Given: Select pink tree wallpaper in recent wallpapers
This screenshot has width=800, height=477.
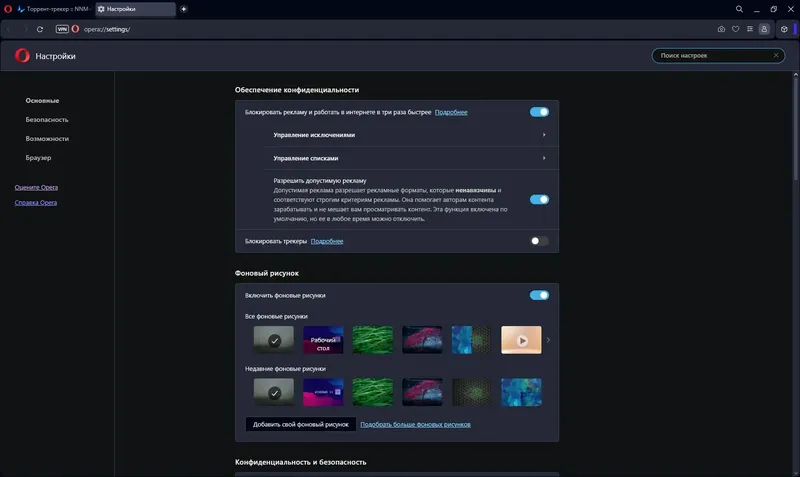Looking at the screenshot, I should (x=422, y=392).
